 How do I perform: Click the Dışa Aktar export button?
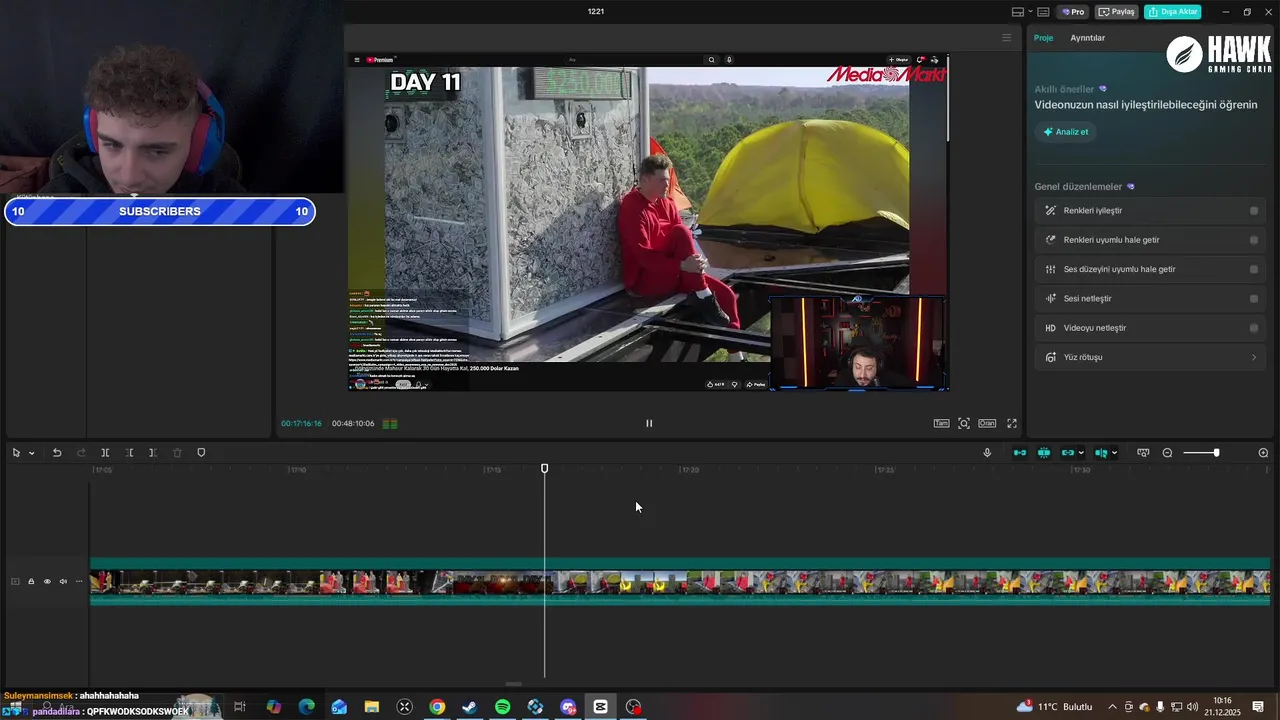(1172, 12)
